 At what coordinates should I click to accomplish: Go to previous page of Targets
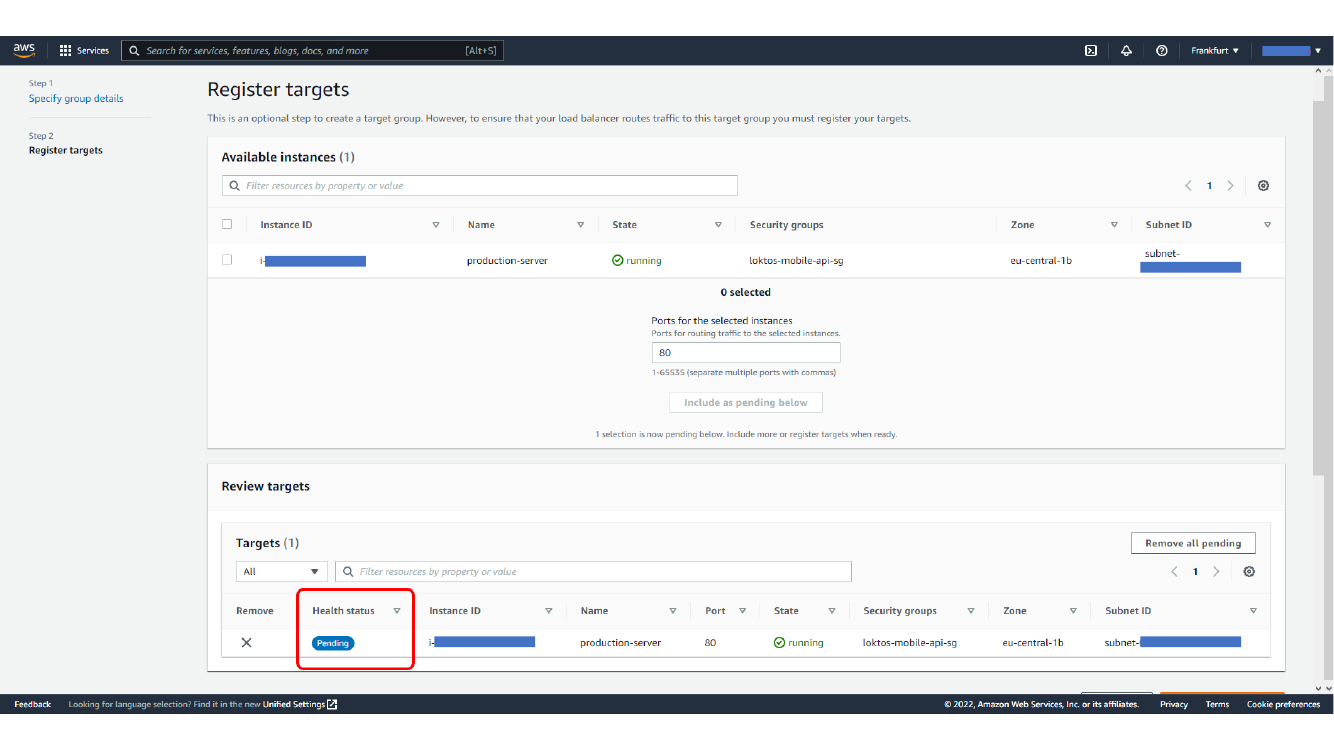(1174, 572)
